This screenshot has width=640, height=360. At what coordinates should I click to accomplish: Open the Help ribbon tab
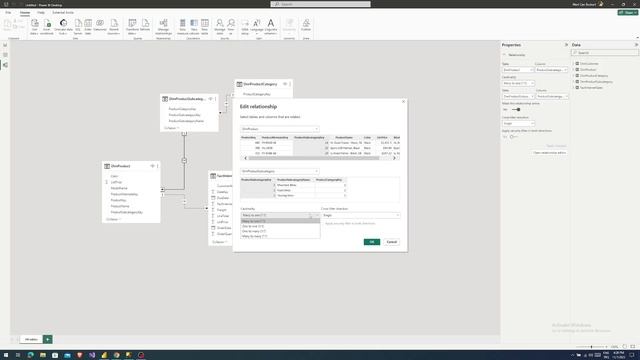point(41,13)
